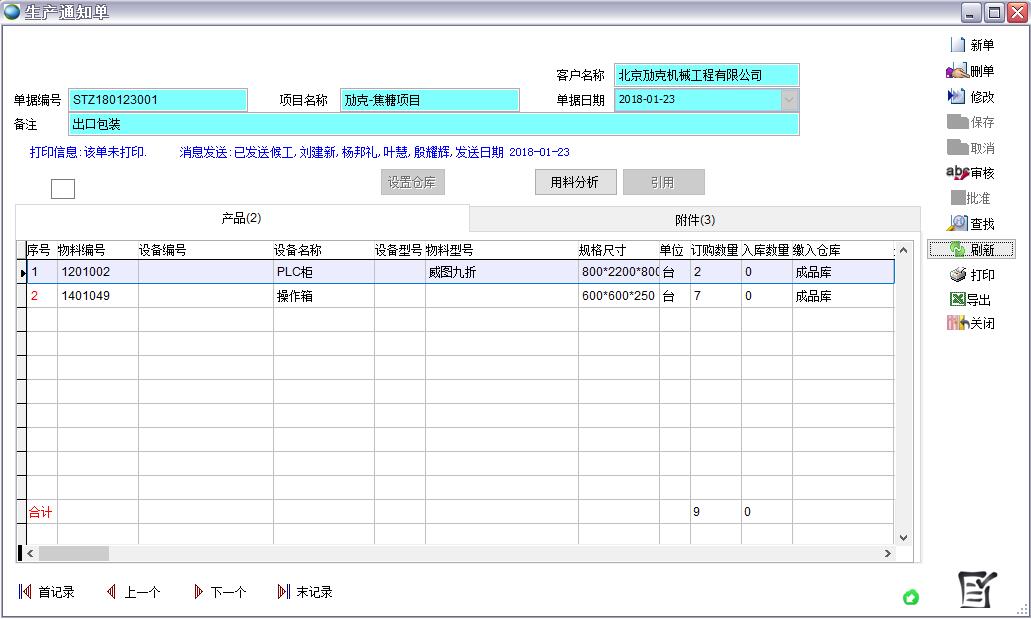
Task: Click the green status icon at bottom right
Action: 911,597
